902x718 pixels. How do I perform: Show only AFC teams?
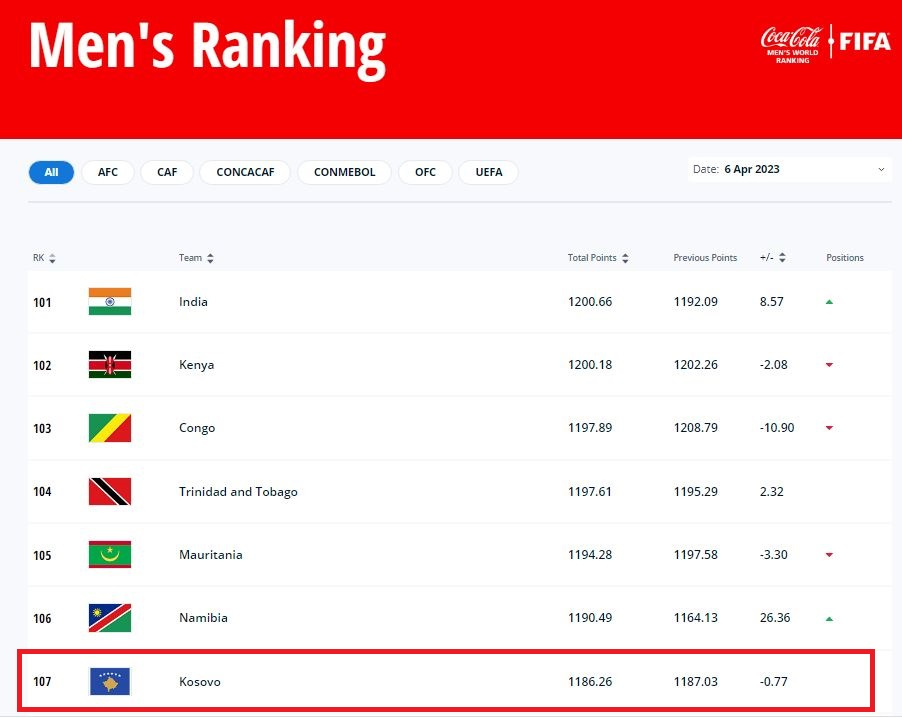(108, 172)
